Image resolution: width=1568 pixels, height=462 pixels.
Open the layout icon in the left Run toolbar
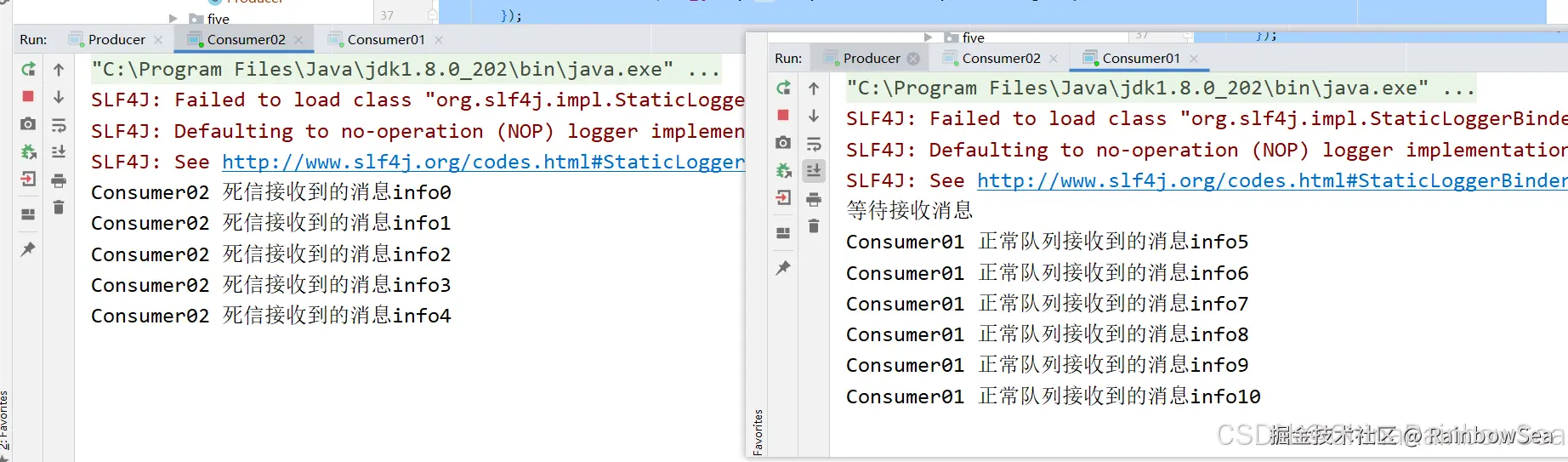(28, 214)
